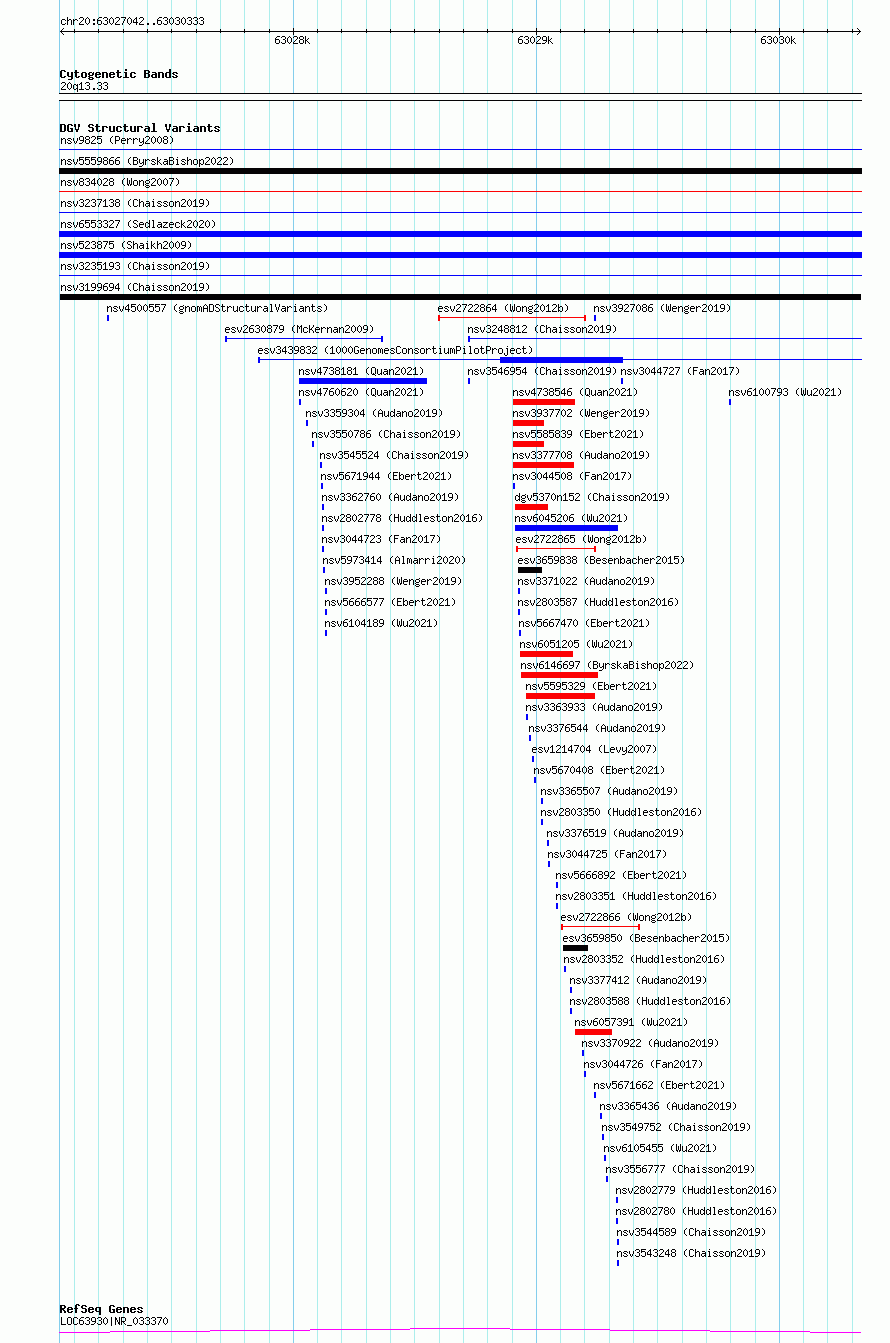Select esv2722864 (Wong2012b) variant label

click(503, 308)
